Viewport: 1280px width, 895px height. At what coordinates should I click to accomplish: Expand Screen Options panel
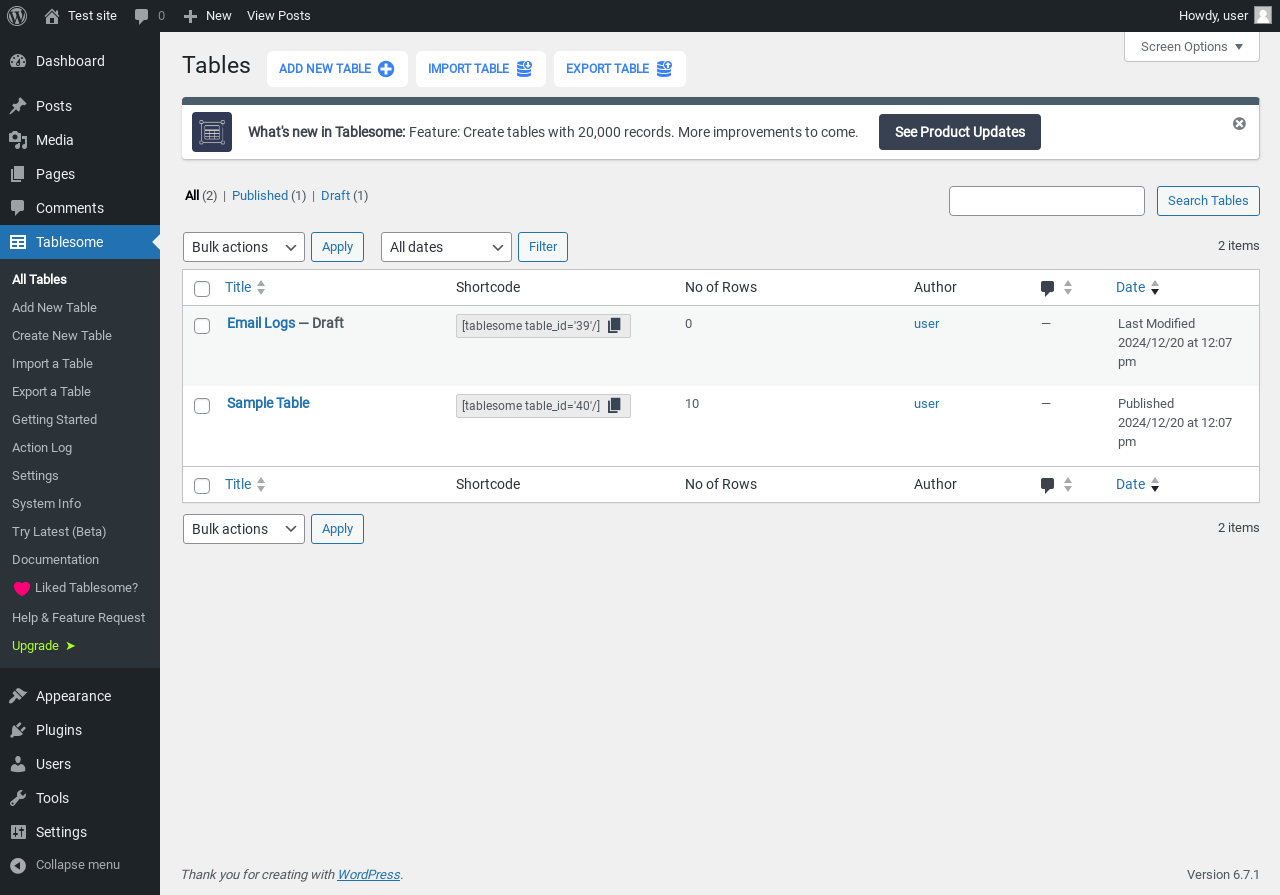pos(1192,47)
